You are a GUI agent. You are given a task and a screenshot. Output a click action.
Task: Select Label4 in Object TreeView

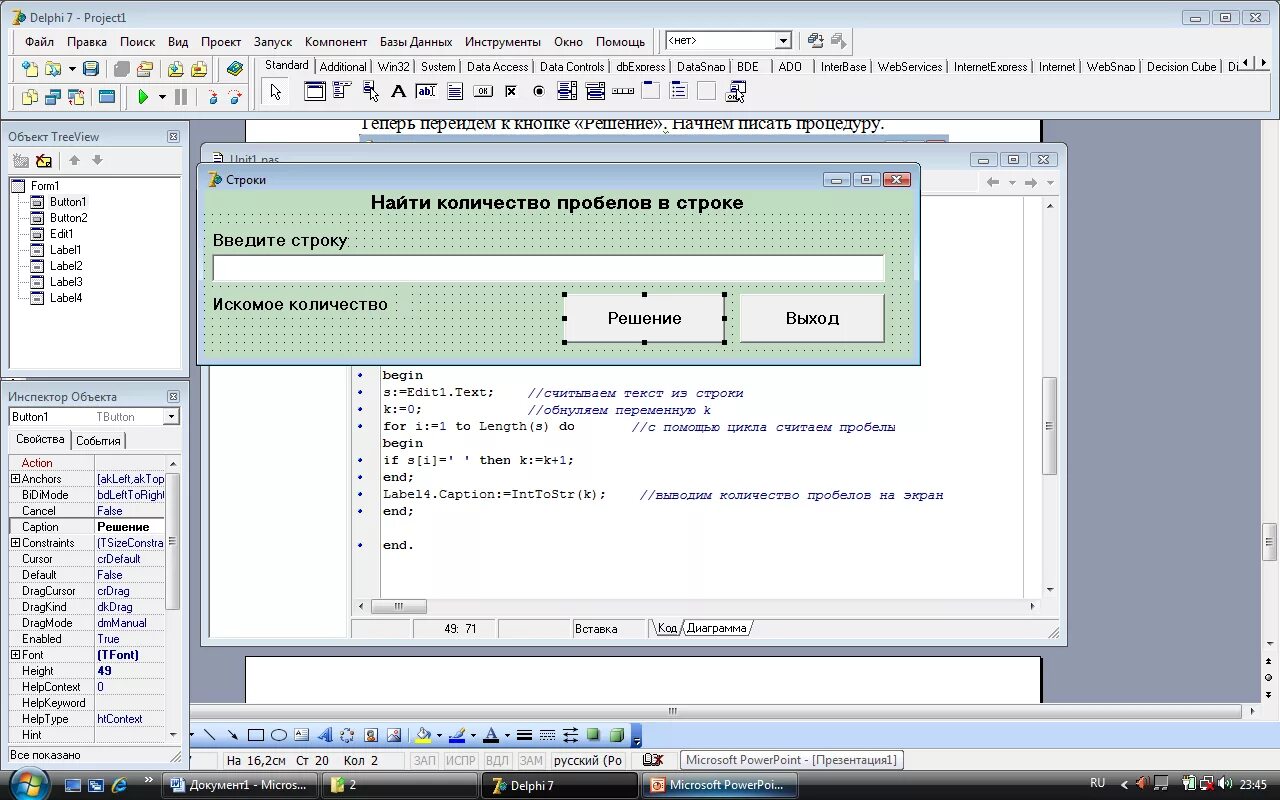66,298
